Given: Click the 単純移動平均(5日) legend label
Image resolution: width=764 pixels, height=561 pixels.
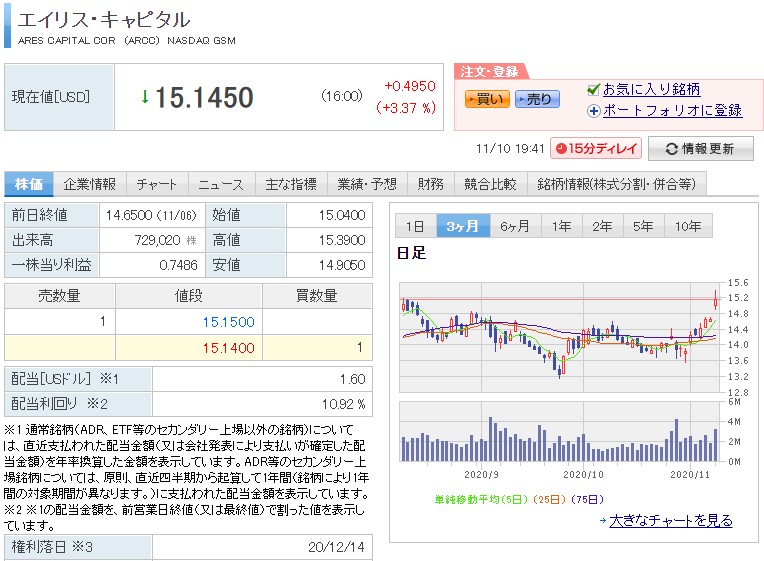Looking at the screenshot, I should [481, 500].
